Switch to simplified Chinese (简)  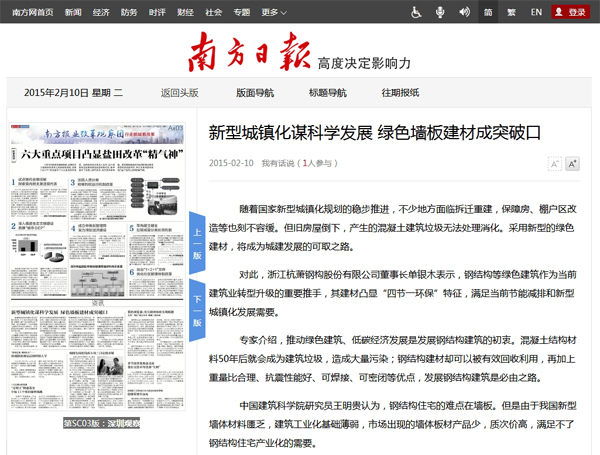pyautogui.click(x=487, y=12)
